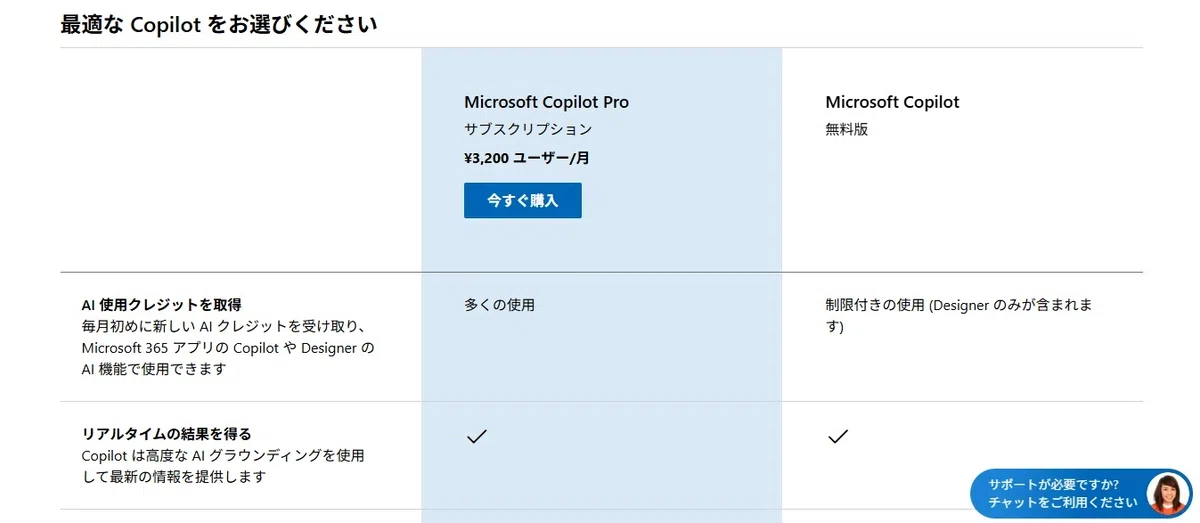This screenshot has height=523, width=1200.
Task: Click the 最適な Copilot をお選びください page heading
Action: (x=219, y=25)
